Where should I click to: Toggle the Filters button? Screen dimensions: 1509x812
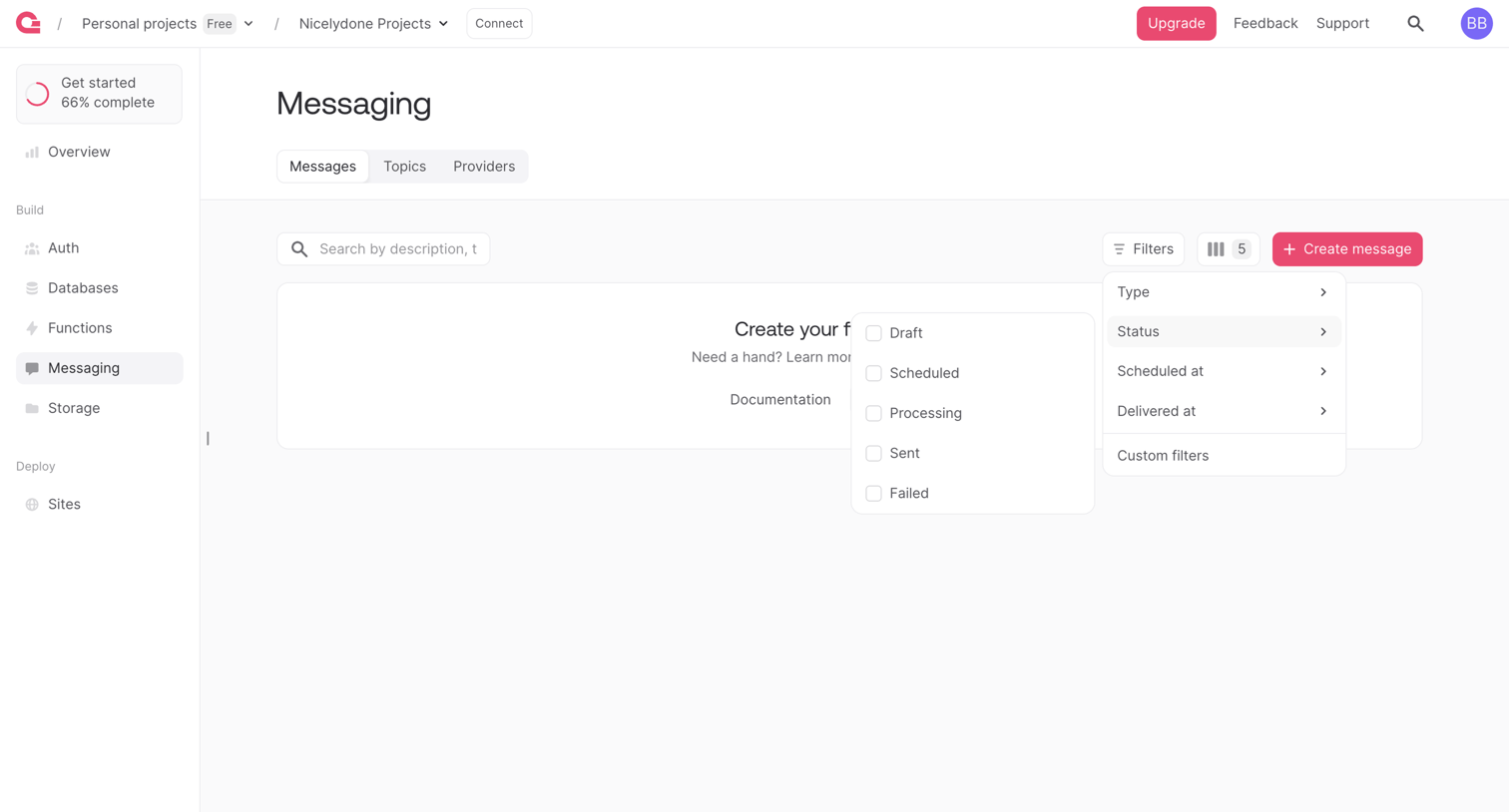click(1143, 249)
